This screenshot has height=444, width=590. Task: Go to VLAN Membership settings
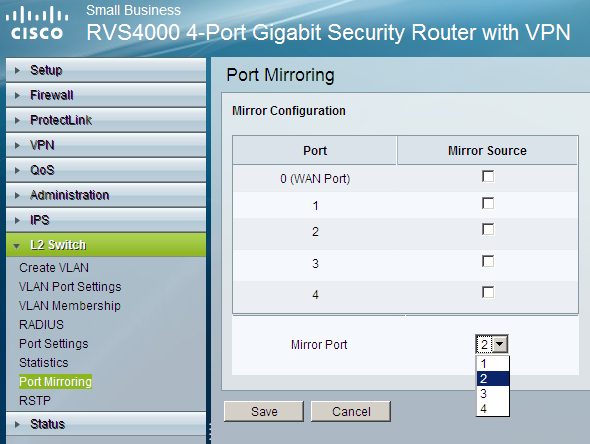[x=70, y=306]
